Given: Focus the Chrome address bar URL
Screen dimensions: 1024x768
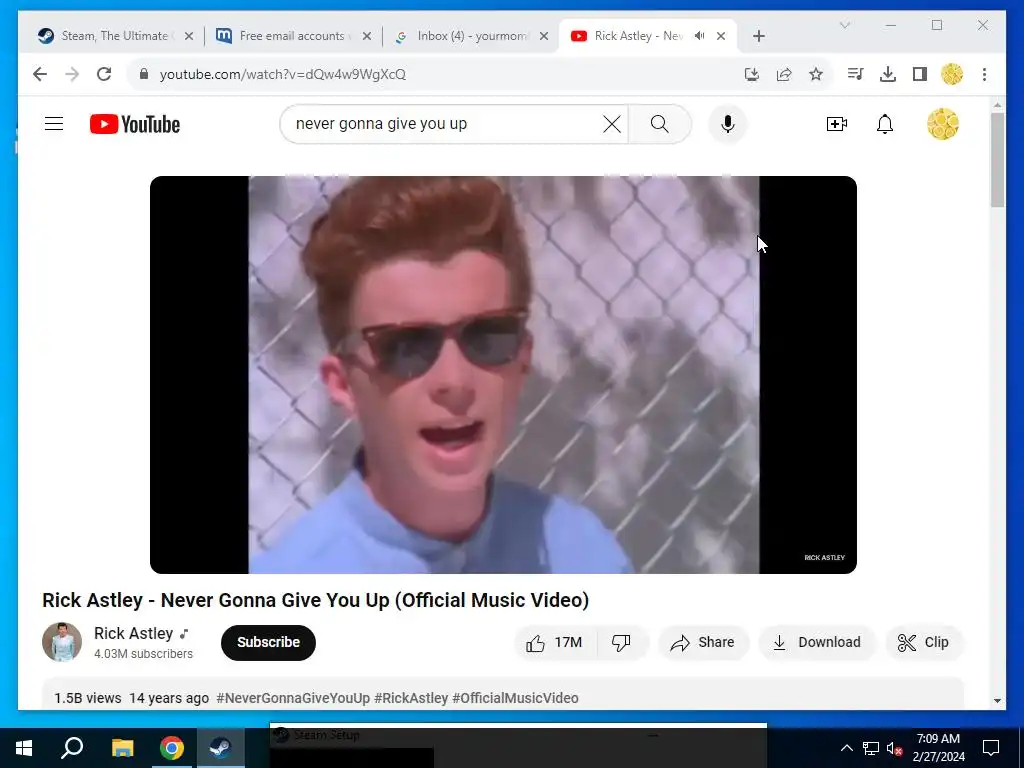Looking at the screenshot, I should coord(283,74).
